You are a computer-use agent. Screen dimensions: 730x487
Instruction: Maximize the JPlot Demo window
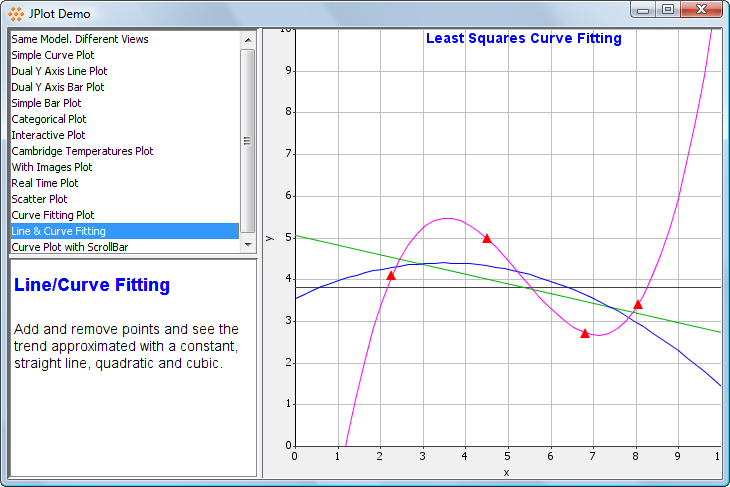(668, 10)
